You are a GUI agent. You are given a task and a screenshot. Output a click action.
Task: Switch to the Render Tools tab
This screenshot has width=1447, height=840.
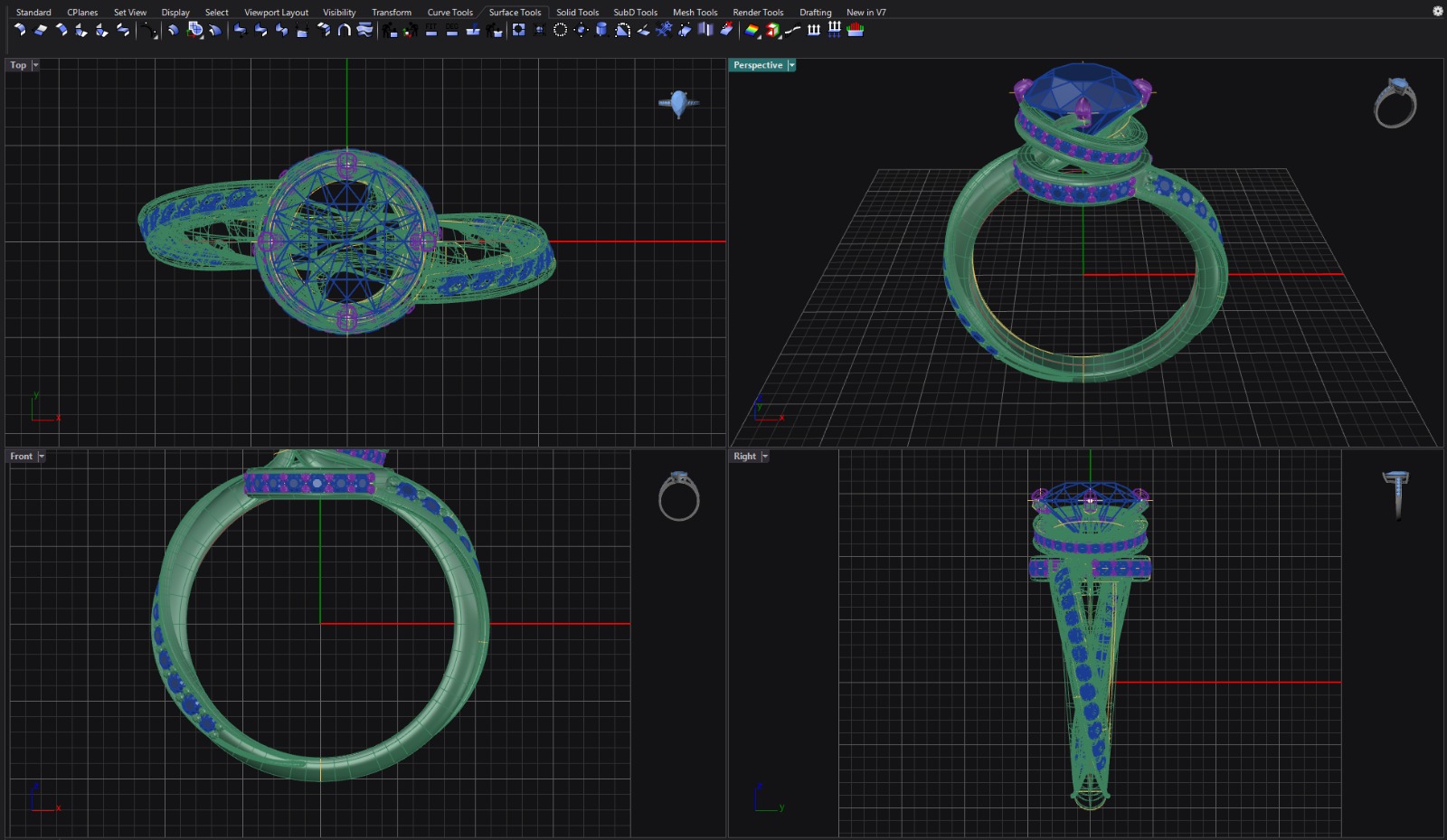click(x=758, y=13)
